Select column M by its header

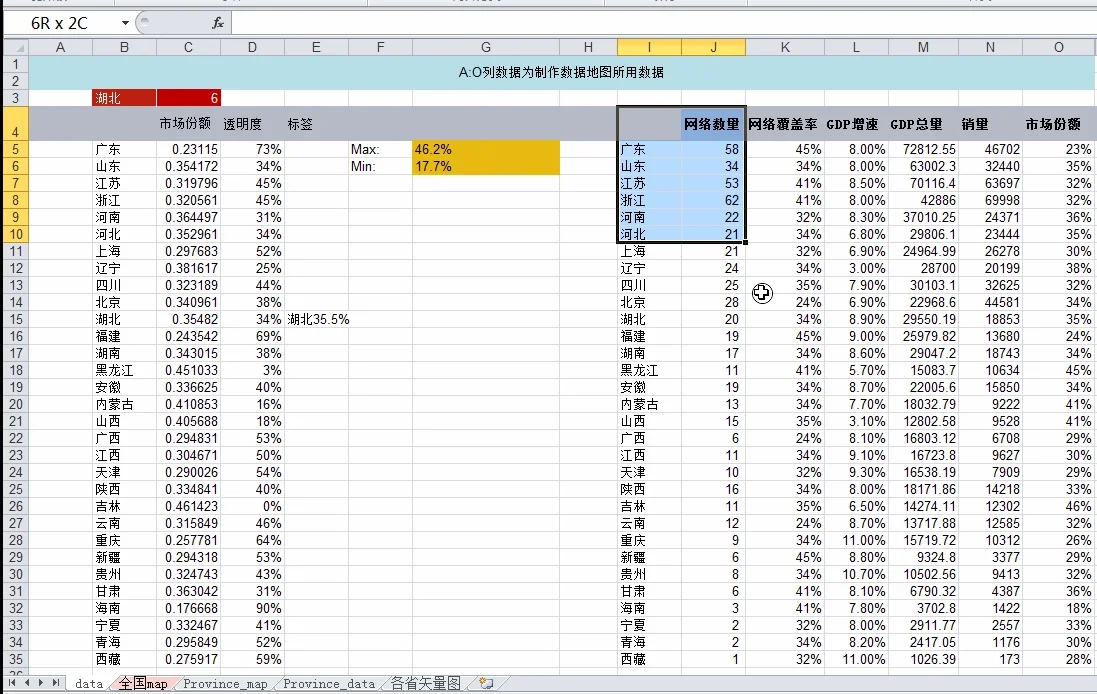pyautogui.click(x=923, y=48)
